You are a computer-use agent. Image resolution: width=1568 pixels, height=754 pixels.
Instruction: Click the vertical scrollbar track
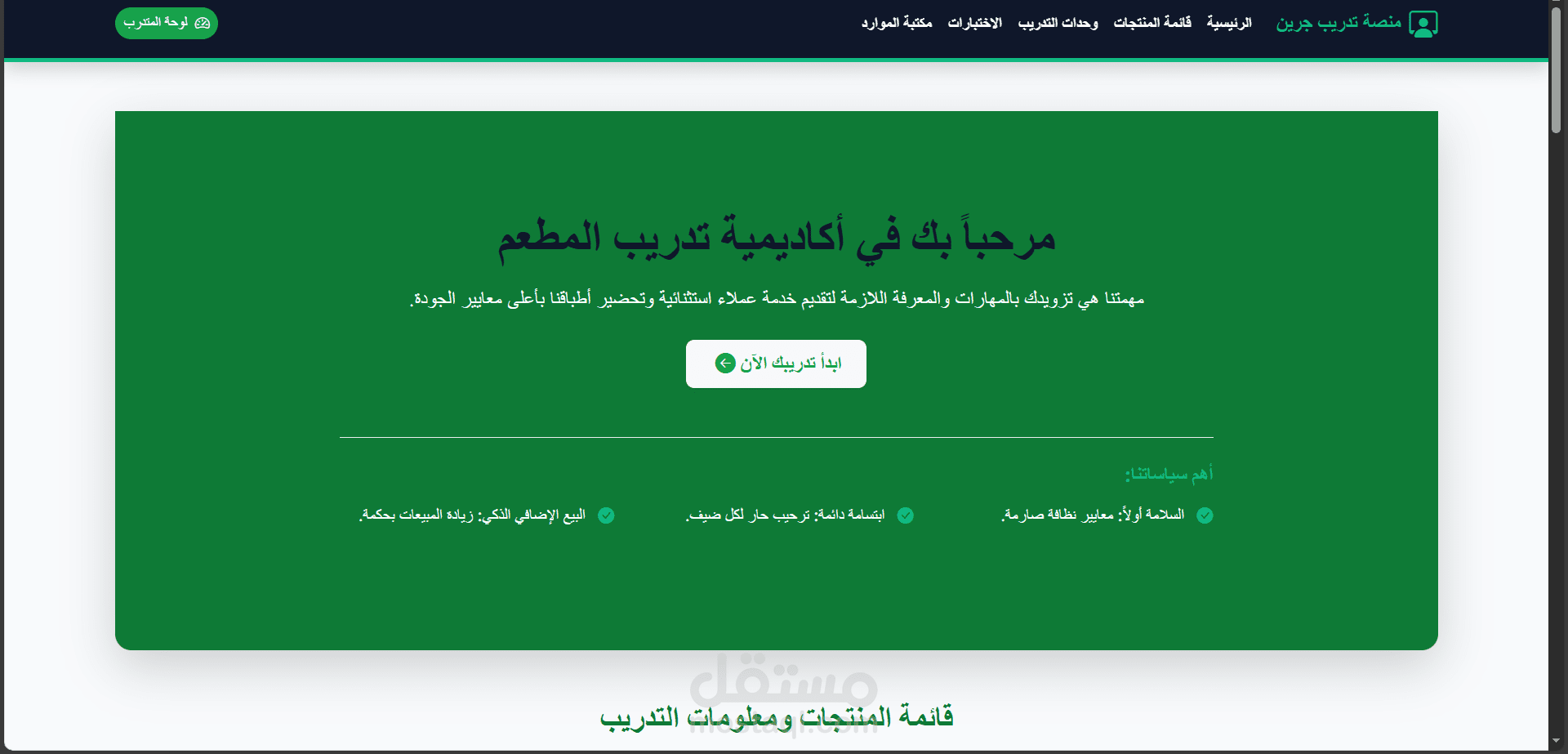pos(1557,408)
